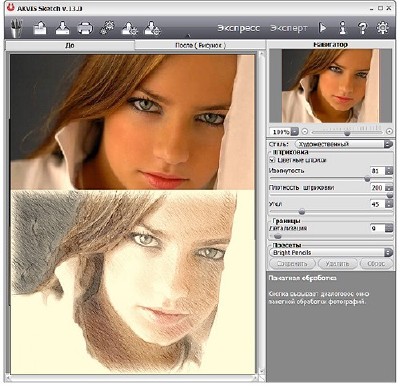Click the open image icon in toolbar

pyautogui.click(x=40, y=28)
